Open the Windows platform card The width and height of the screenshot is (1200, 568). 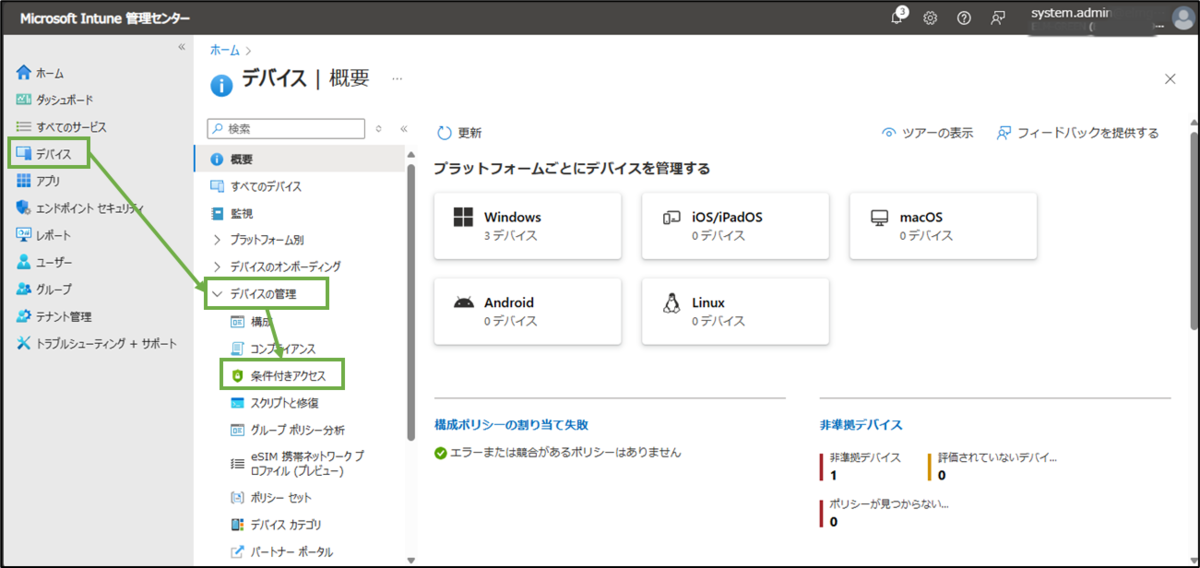[528, 226]
